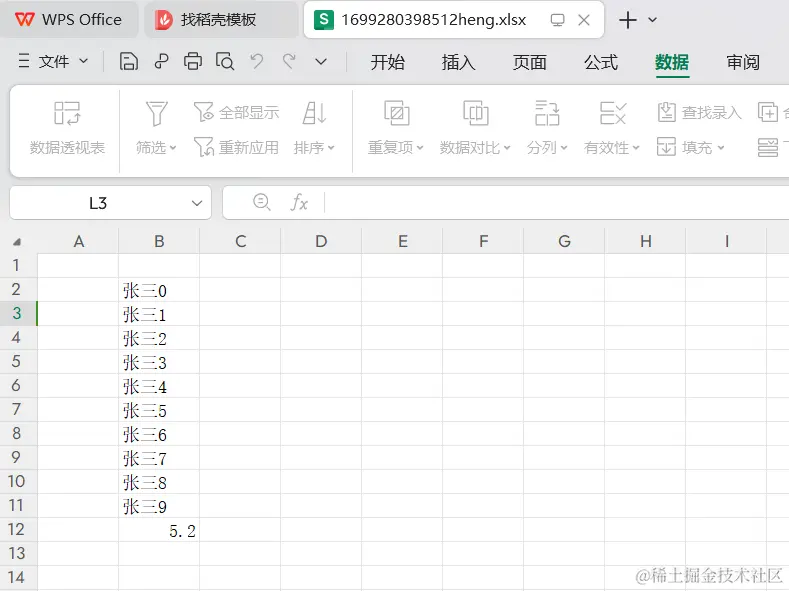Click the export-to-PDF icon beside Save
Screen dimensions: 789x591
click(161, 62)
